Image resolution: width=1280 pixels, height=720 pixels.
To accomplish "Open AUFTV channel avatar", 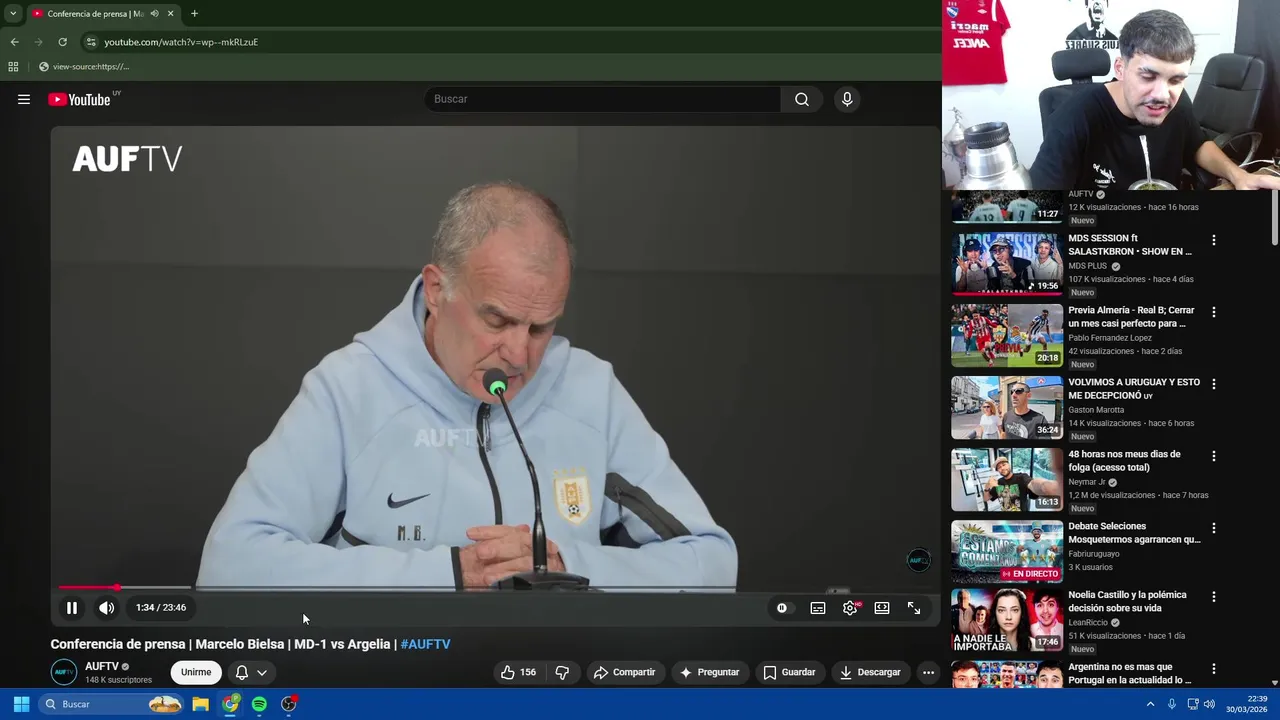I will click(x=64, y=672).
